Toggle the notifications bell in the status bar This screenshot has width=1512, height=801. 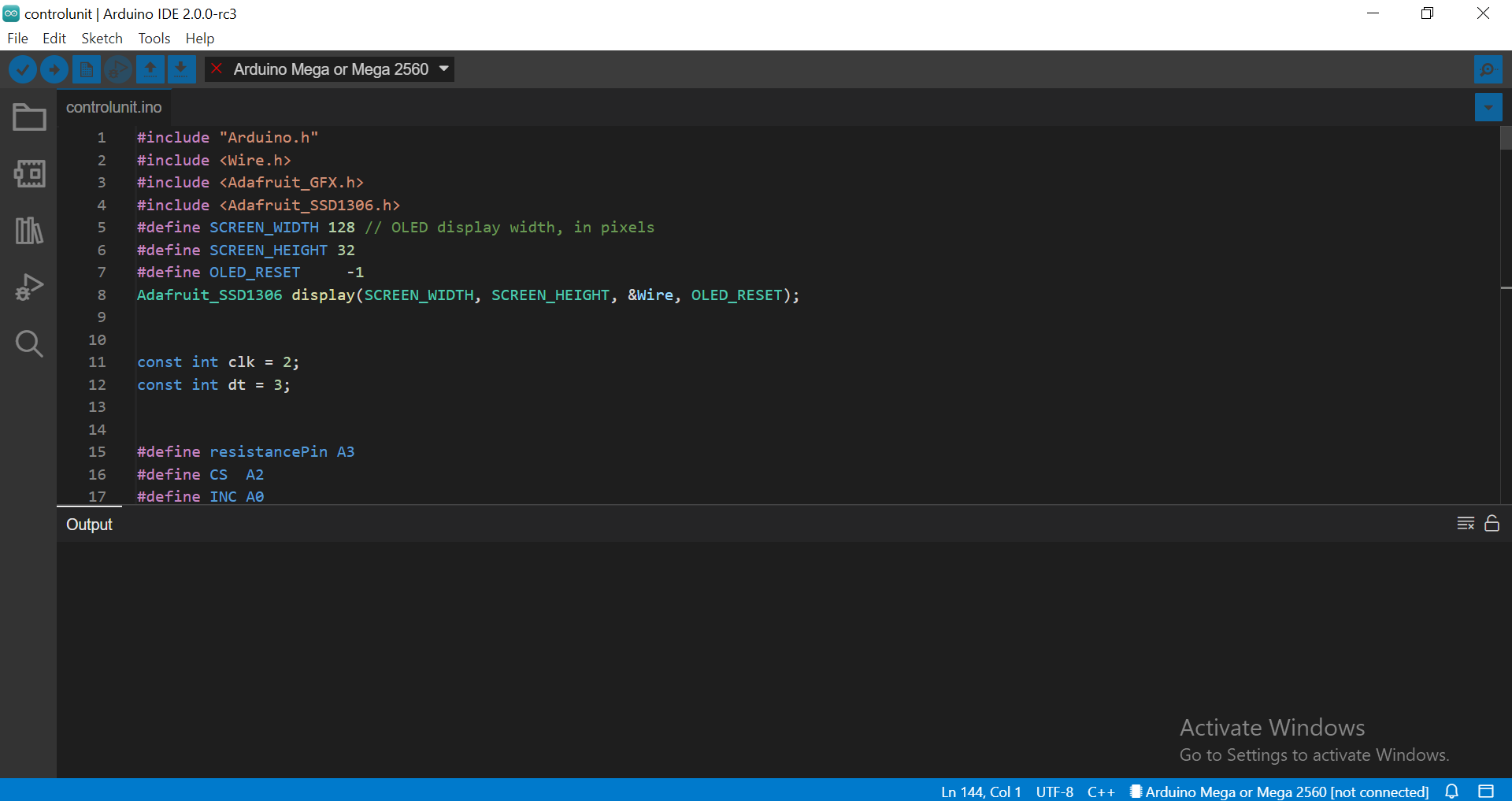(x=1451, y=792)
